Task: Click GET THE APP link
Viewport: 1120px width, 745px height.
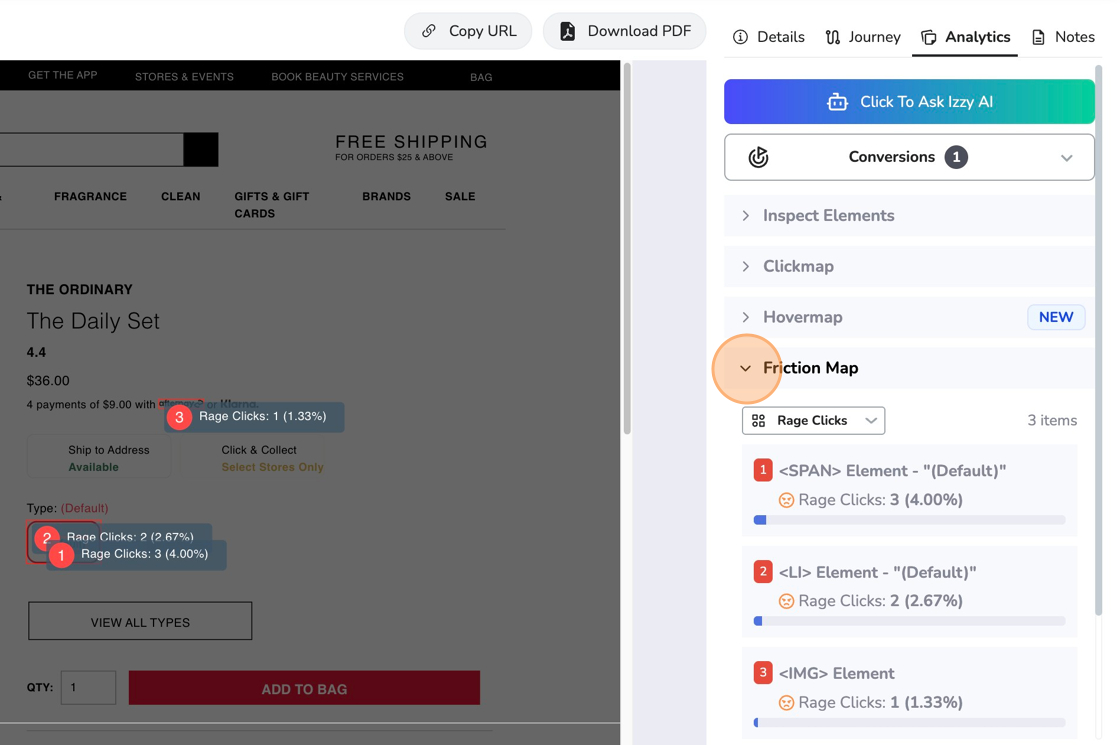Action: point(63,75)
